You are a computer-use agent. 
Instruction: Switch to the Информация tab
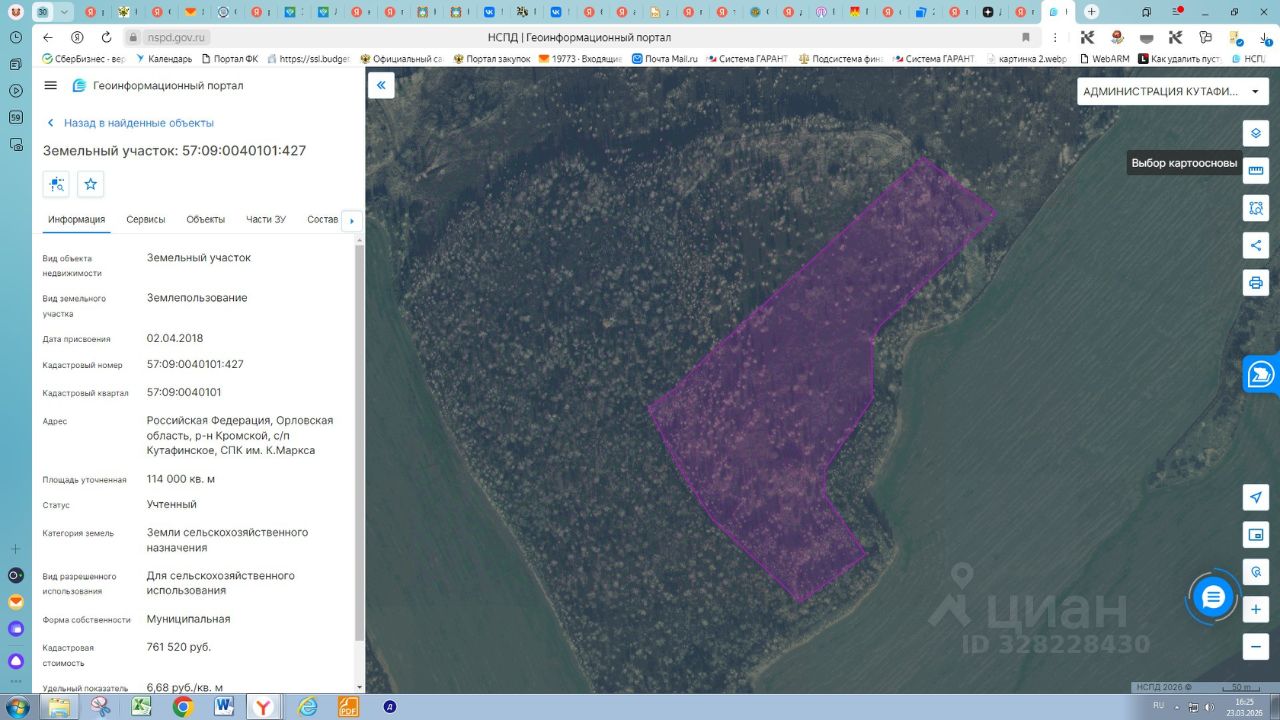pos(76,220)
